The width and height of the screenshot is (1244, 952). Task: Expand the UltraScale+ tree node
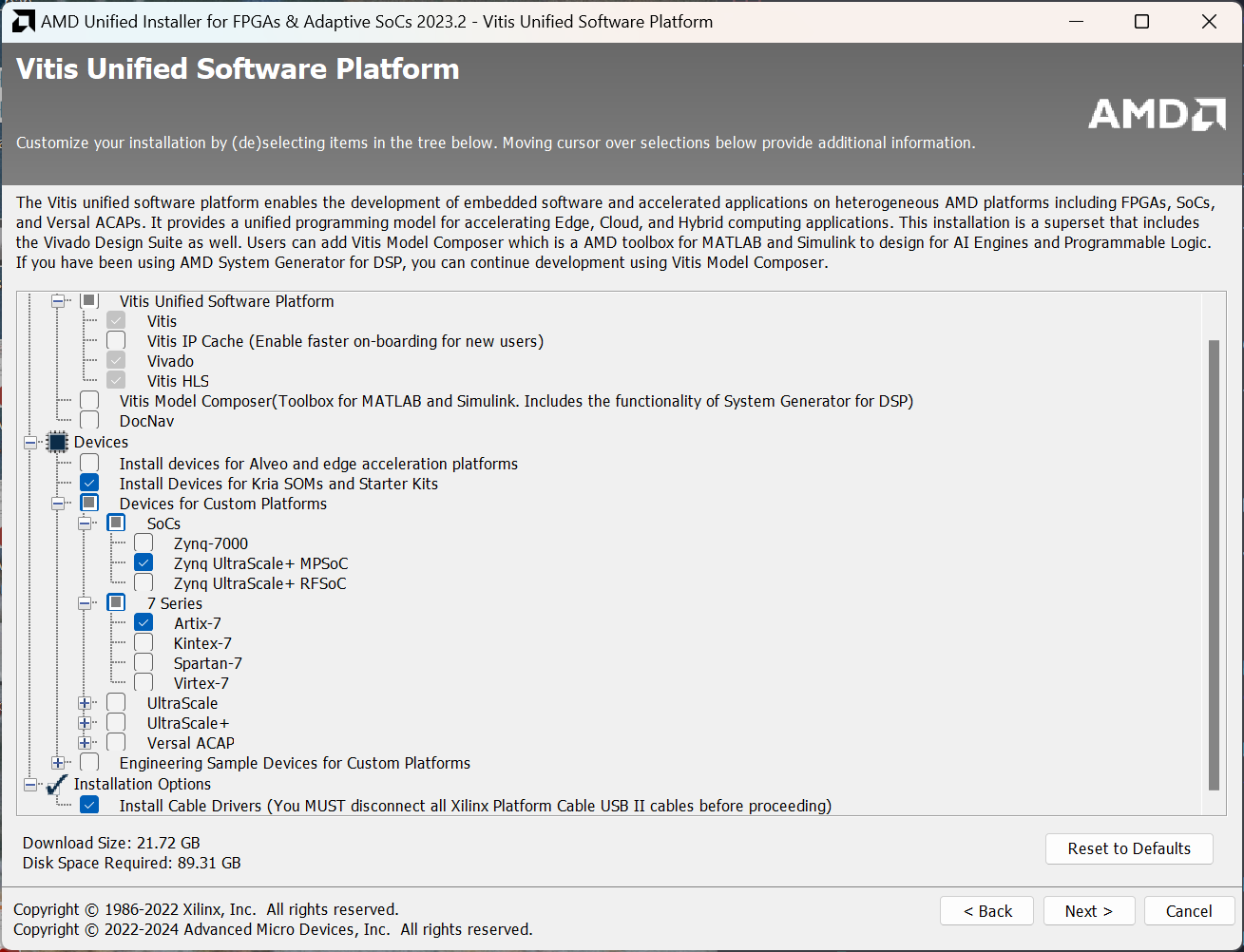coord(85,723)
